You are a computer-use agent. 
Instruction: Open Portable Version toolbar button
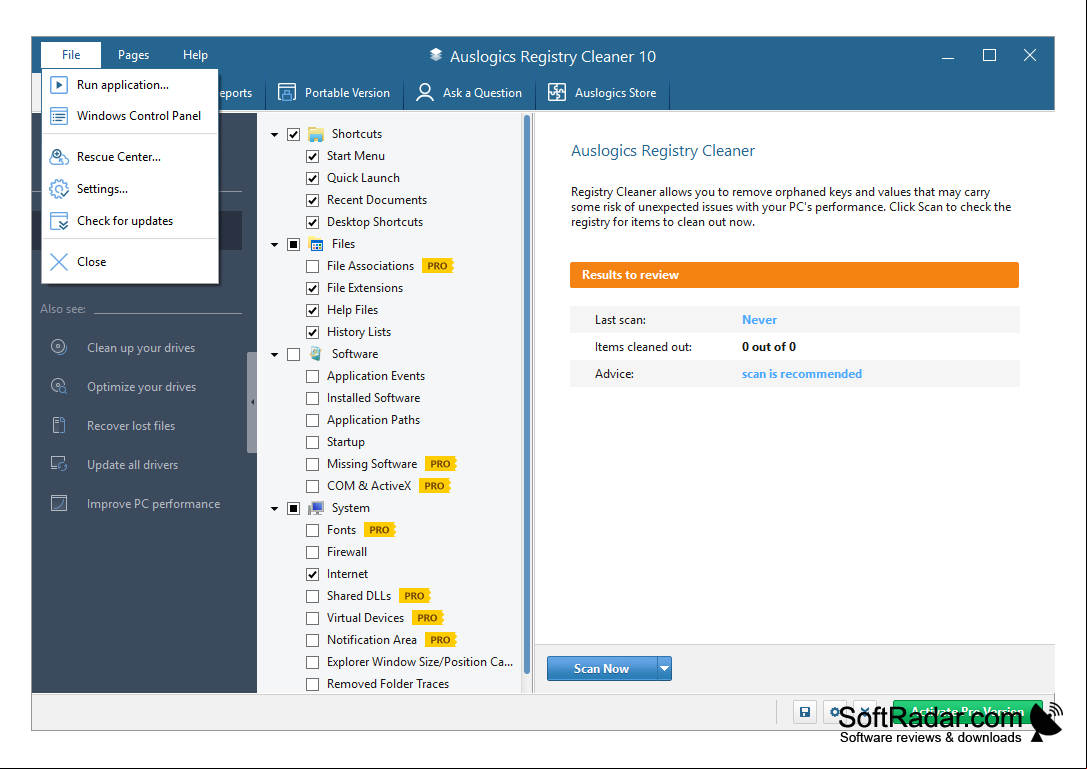tap(334, 92)
